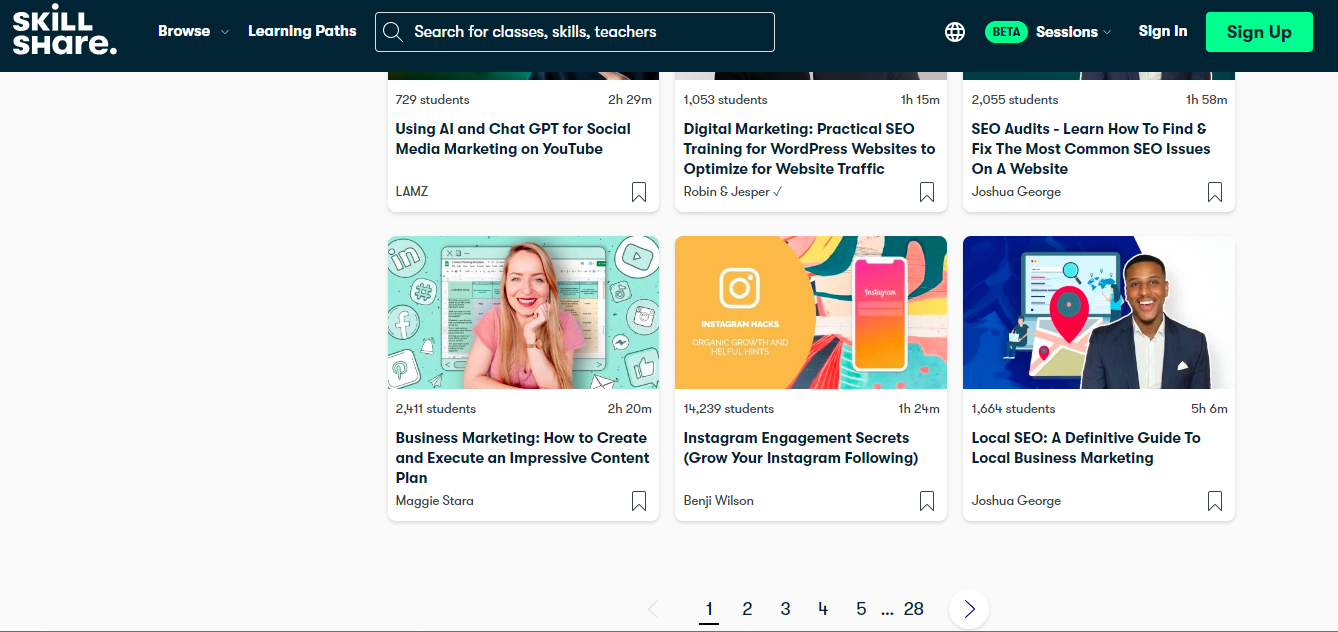
Task: Click '5h 6m' duration text
Action: (1209, 408)
